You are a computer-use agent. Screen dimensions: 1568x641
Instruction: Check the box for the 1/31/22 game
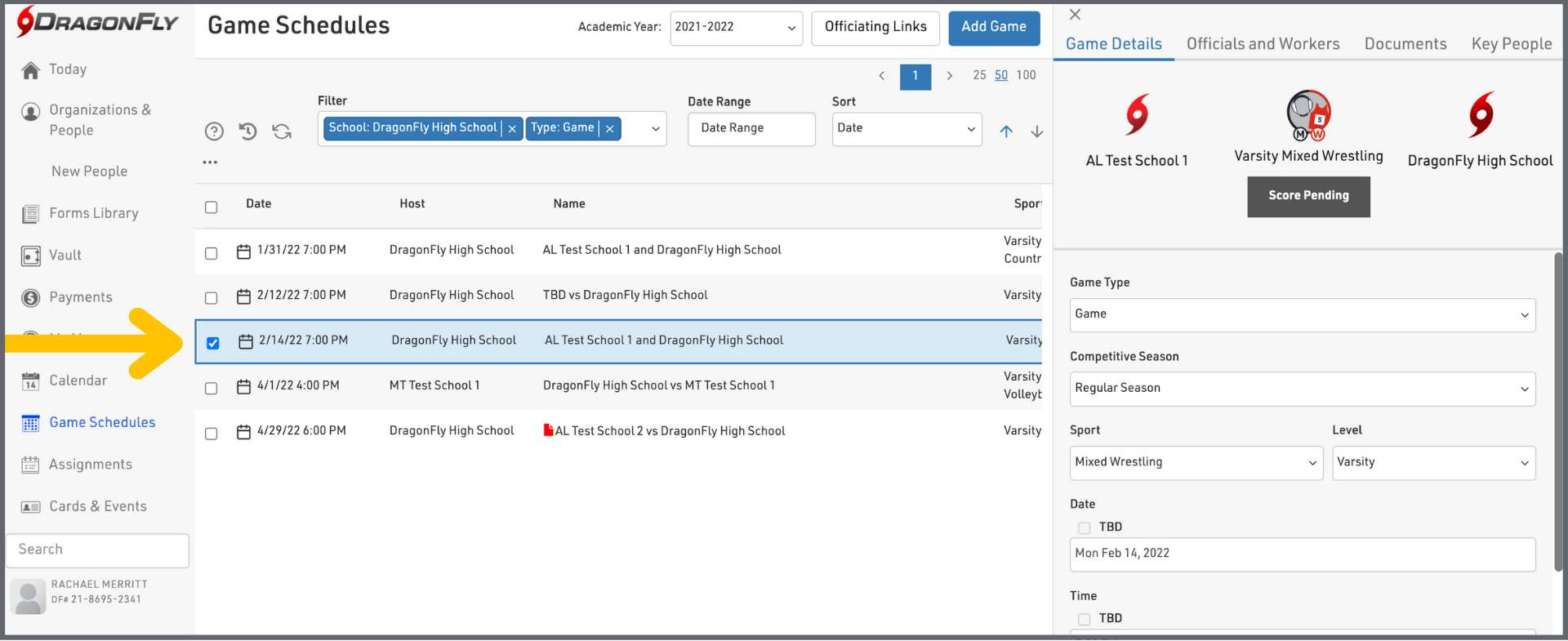tap(212, 253)
